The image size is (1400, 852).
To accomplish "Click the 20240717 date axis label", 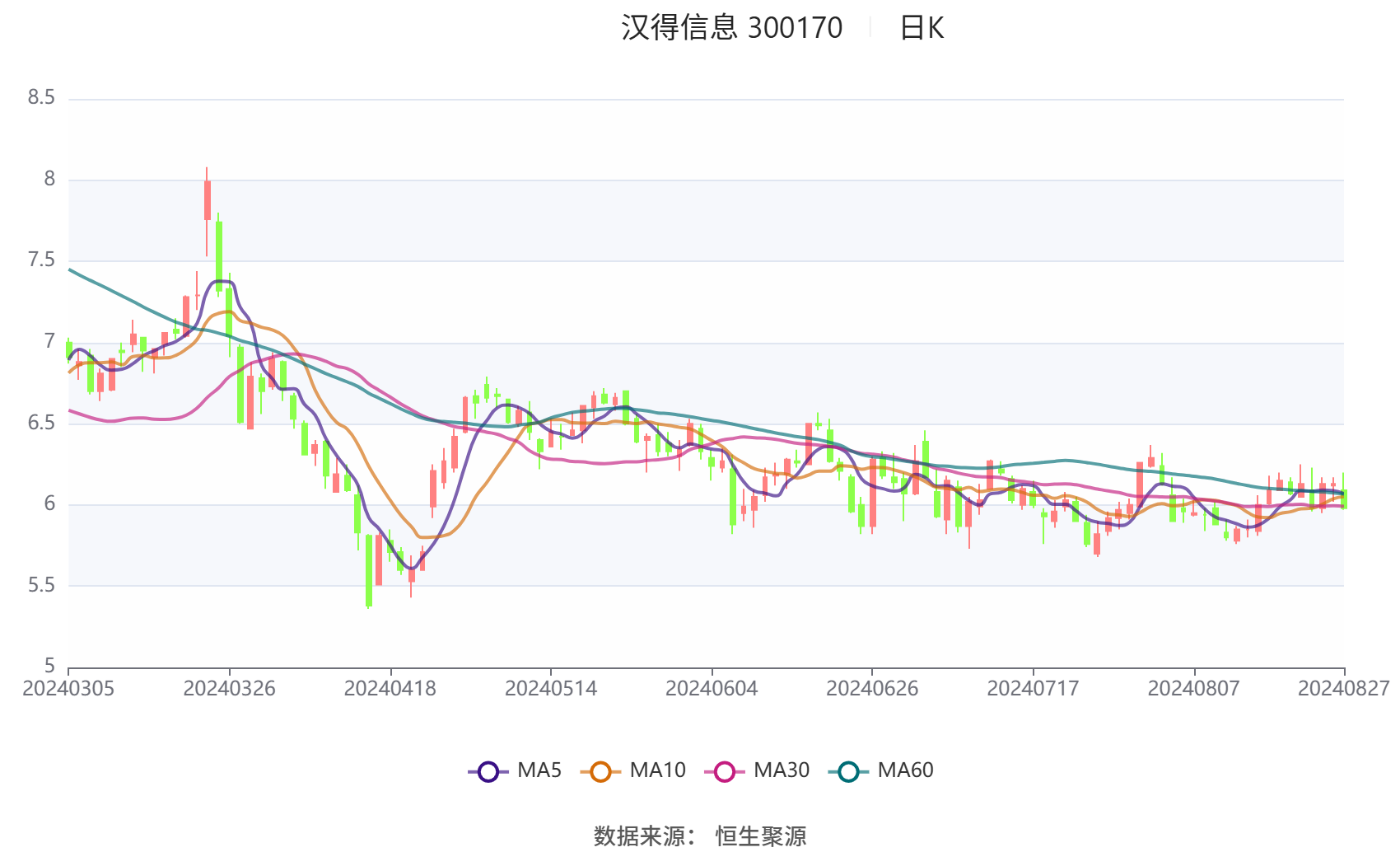I will point(1033,689).
